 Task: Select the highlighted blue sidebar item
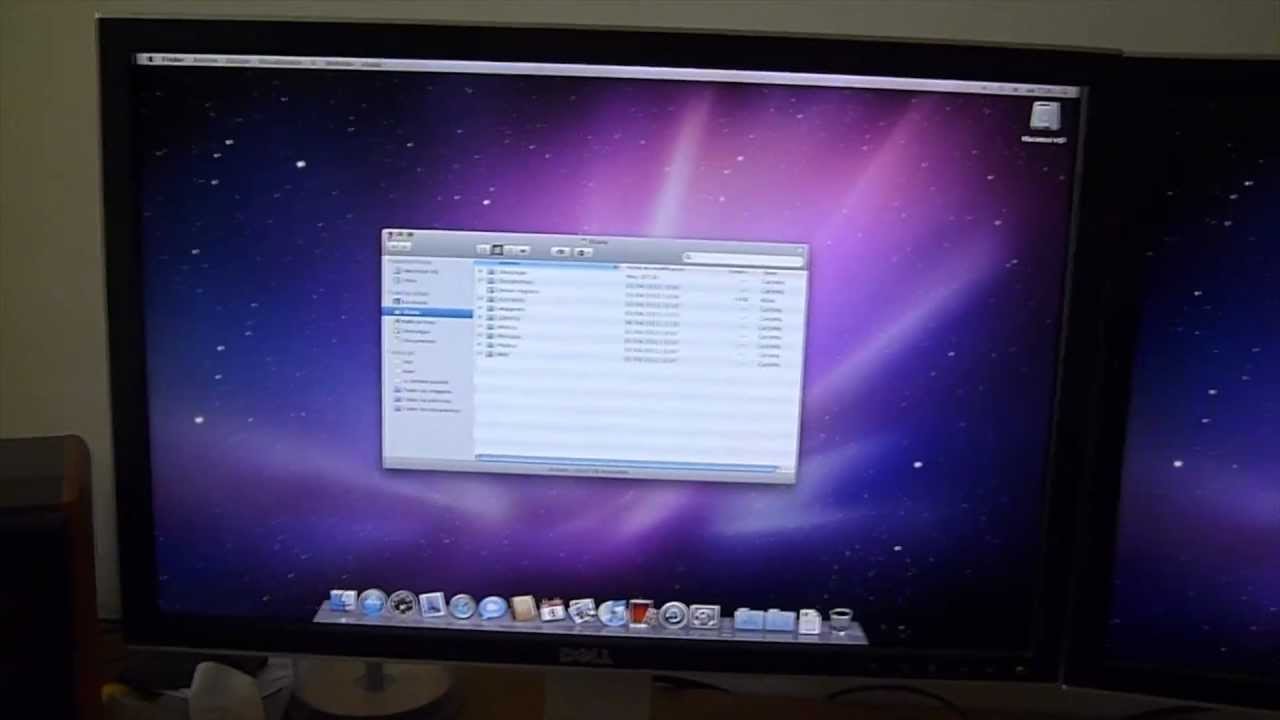[427, 312]
